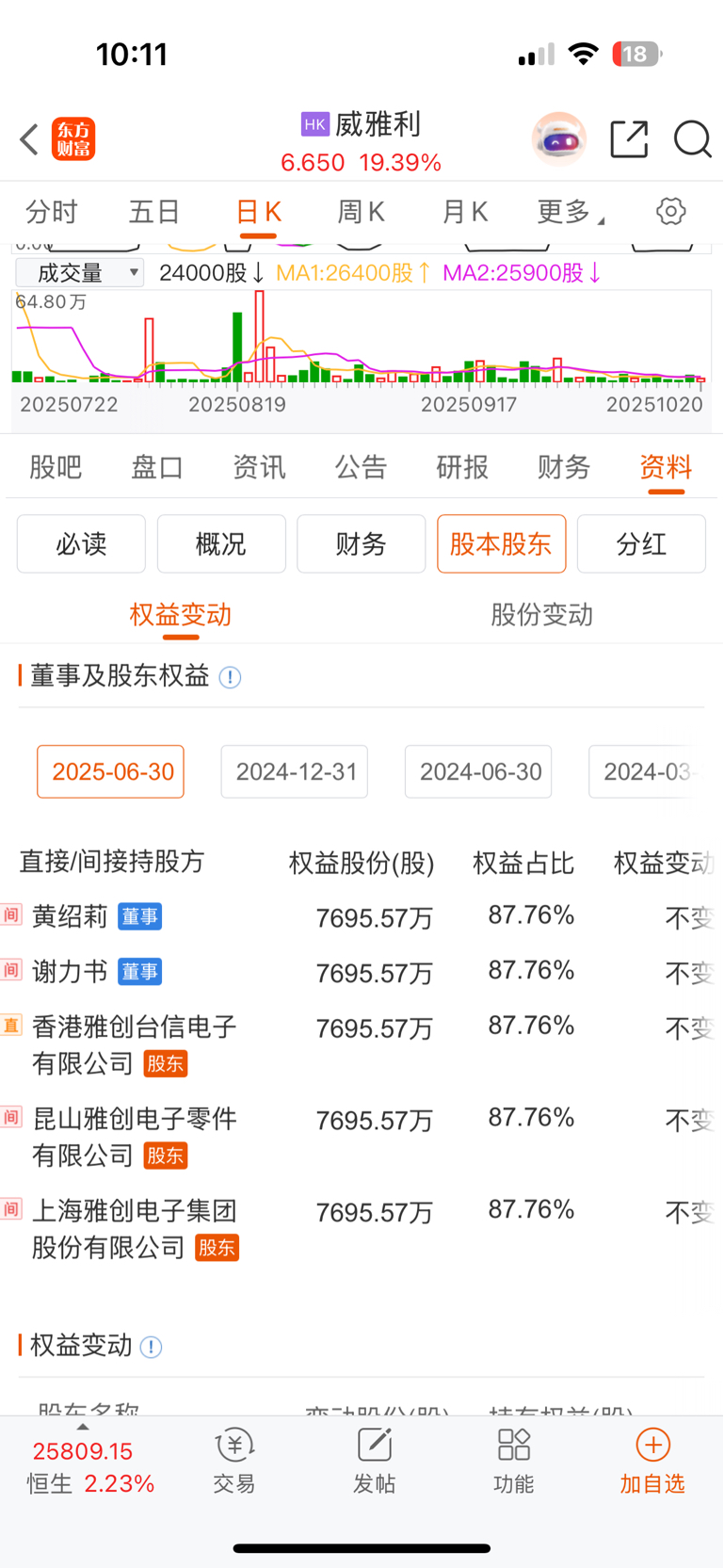
Task: Open chart settings gear icon
Action: 671,211
